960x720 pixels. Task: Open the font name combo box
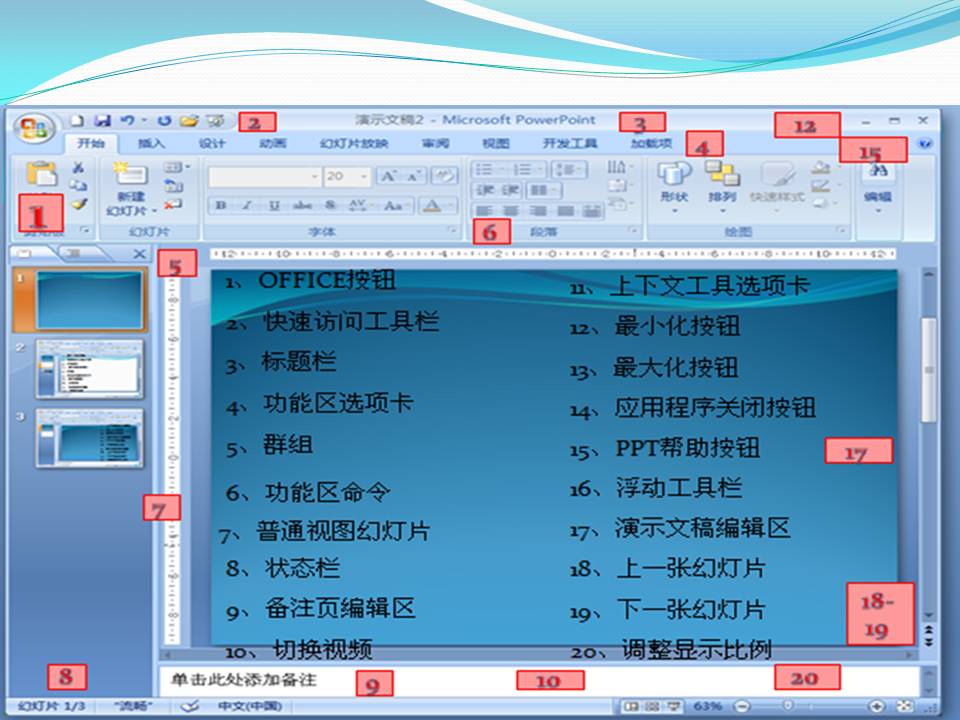pos(264,176)
